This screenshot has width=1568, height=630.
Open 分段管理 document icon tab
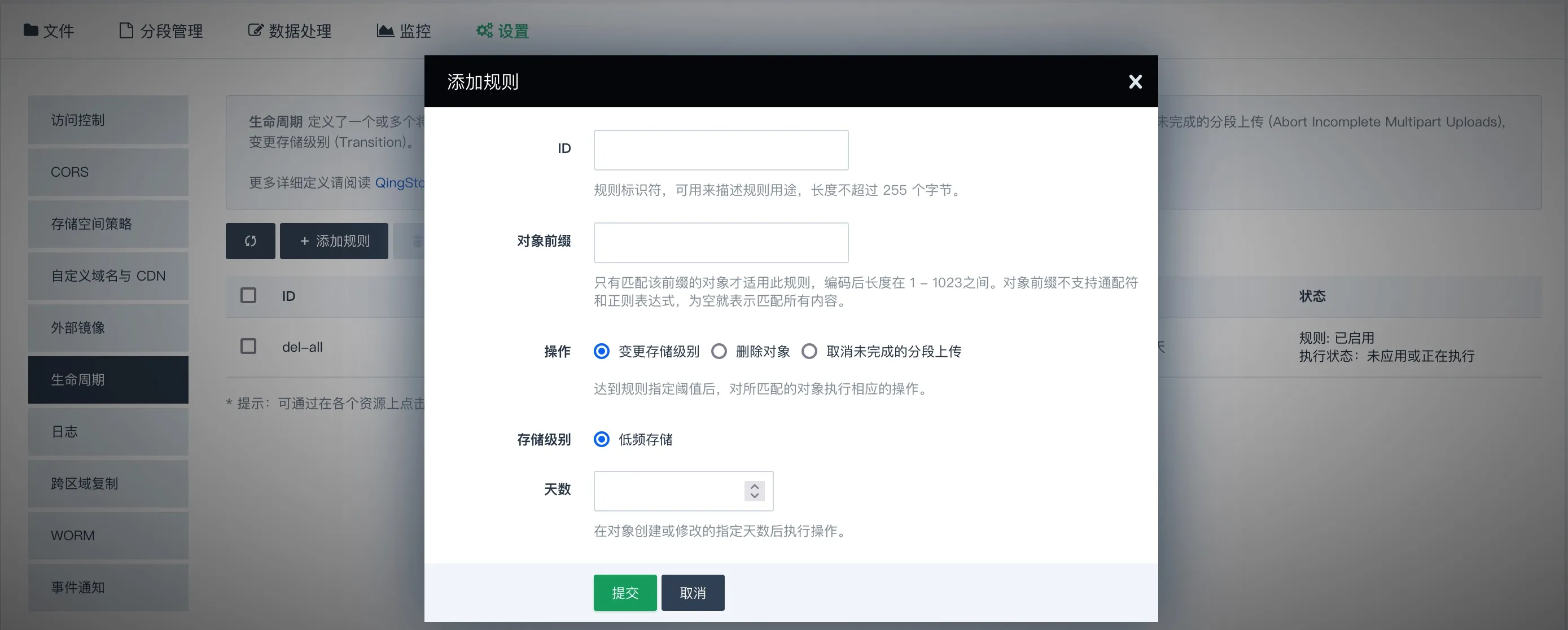tap(161, 30)
